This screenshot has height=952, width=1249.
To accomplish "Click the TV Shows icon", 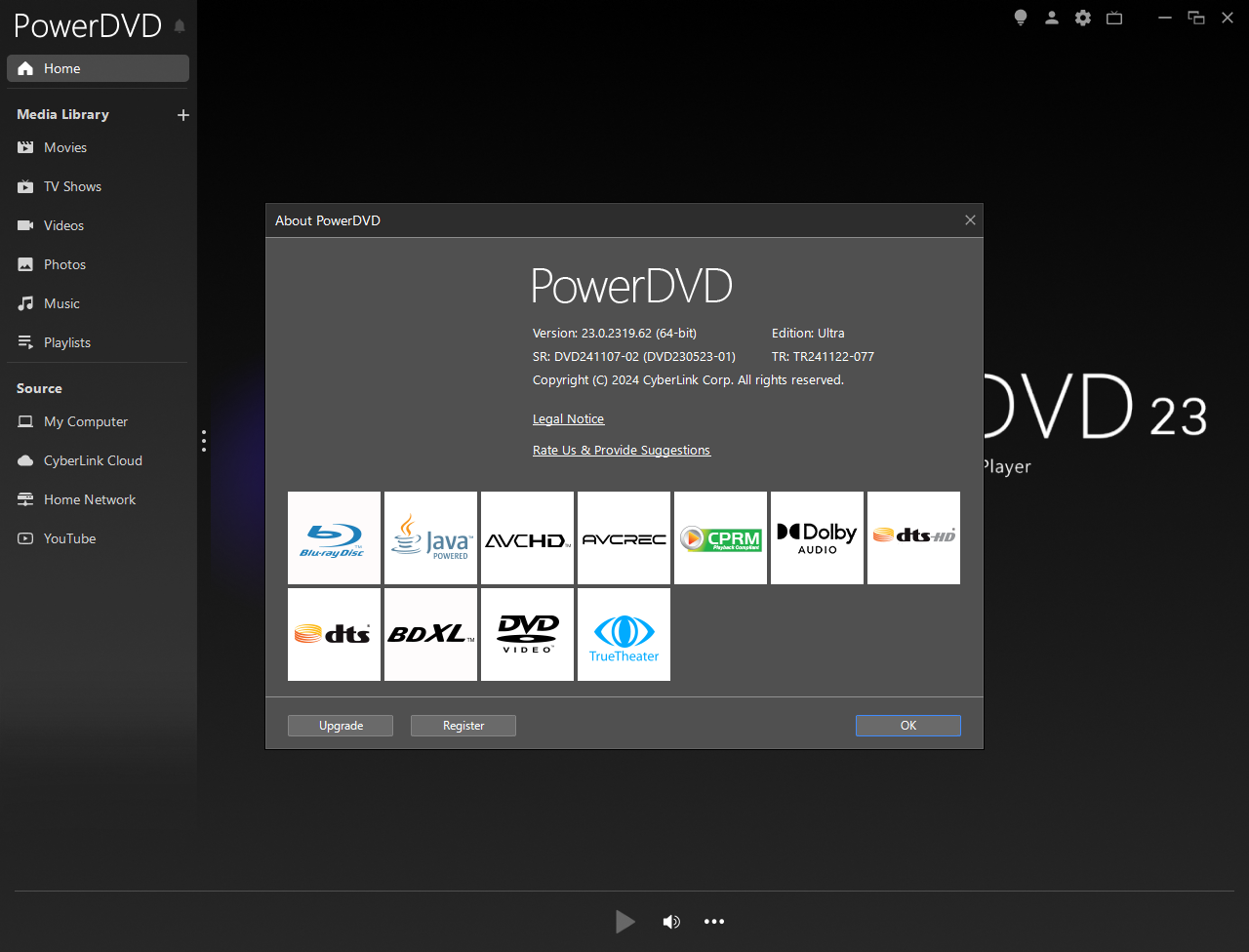I will [25, 186].
